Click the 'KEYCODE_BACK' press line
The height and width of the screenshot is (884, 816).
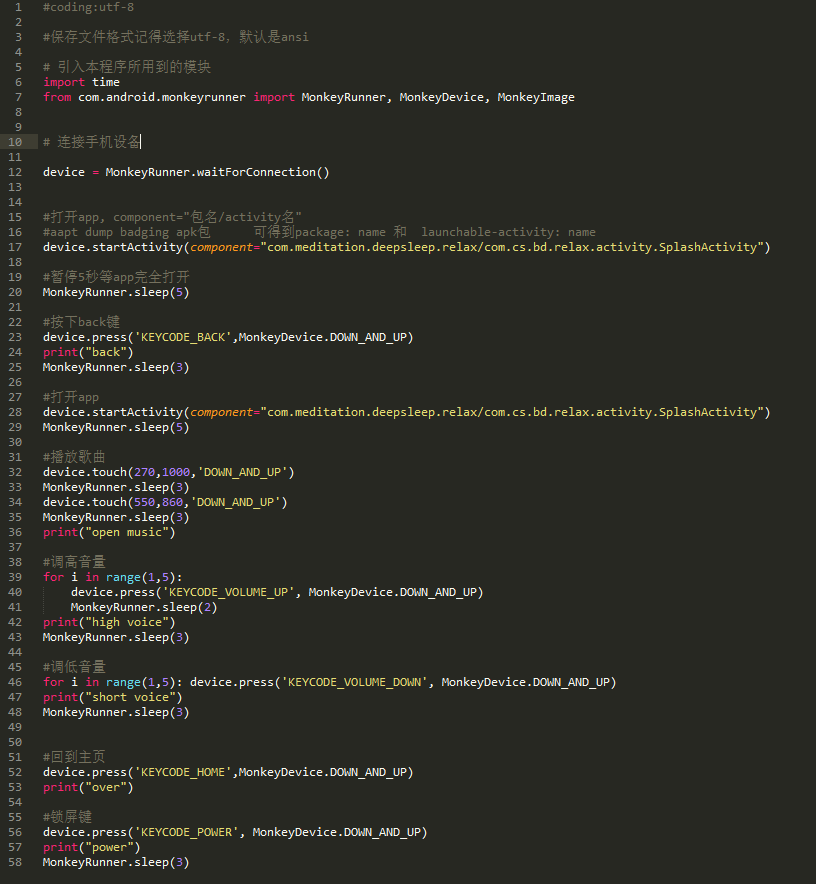tap(228, 337)
